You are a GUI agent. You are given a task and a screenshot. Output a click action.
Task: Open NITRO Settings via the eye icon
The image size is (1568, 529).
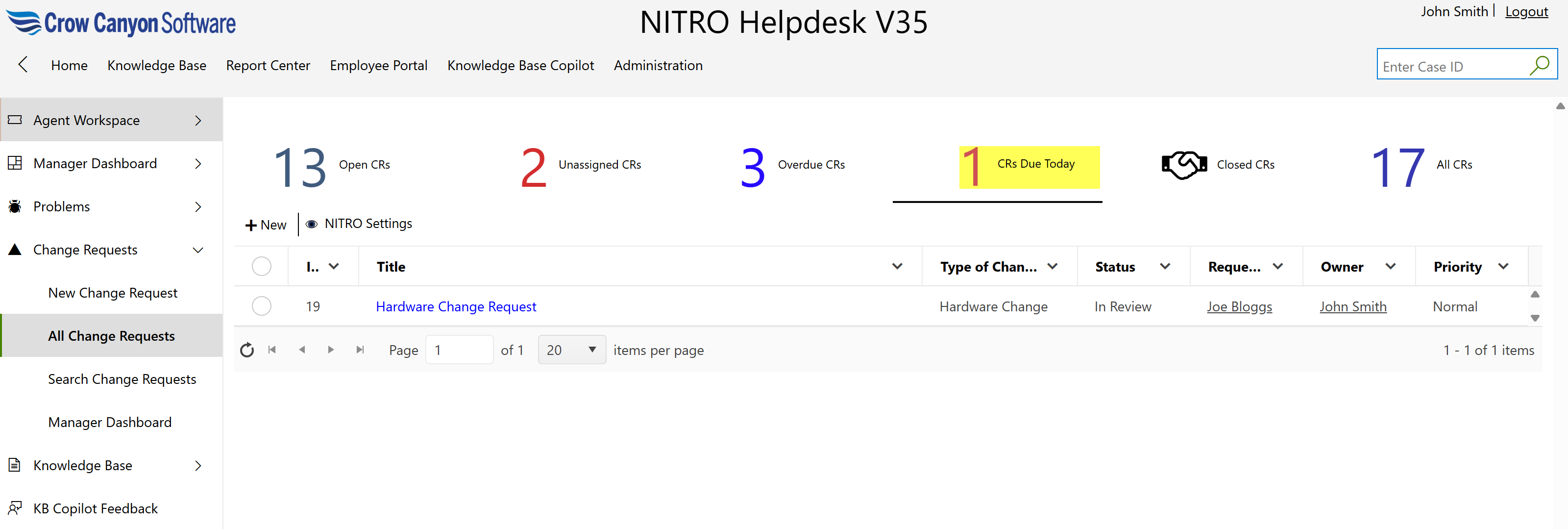coord(312,224)
